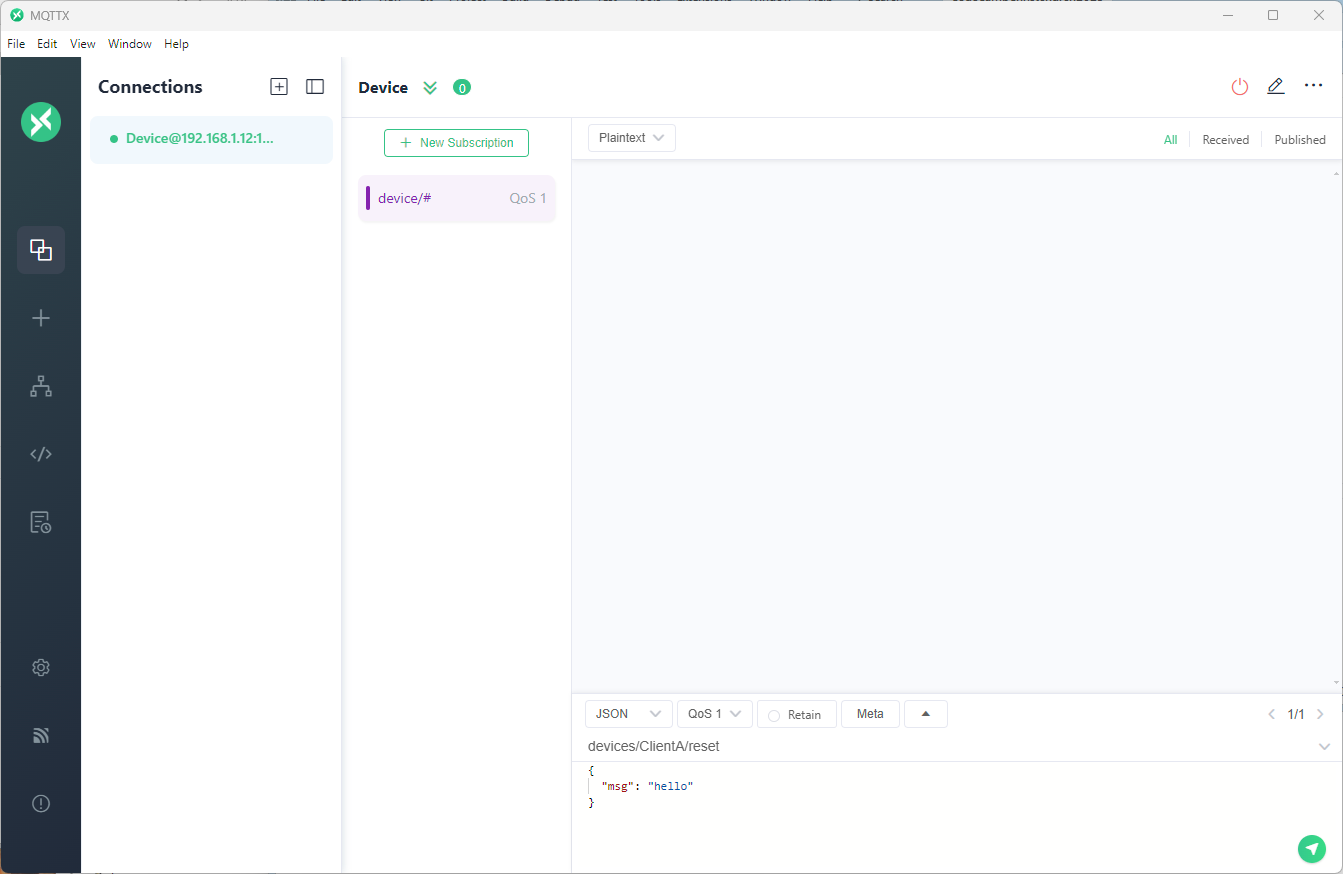
Task: Show only Received messages
Action: click(1225, 140)
